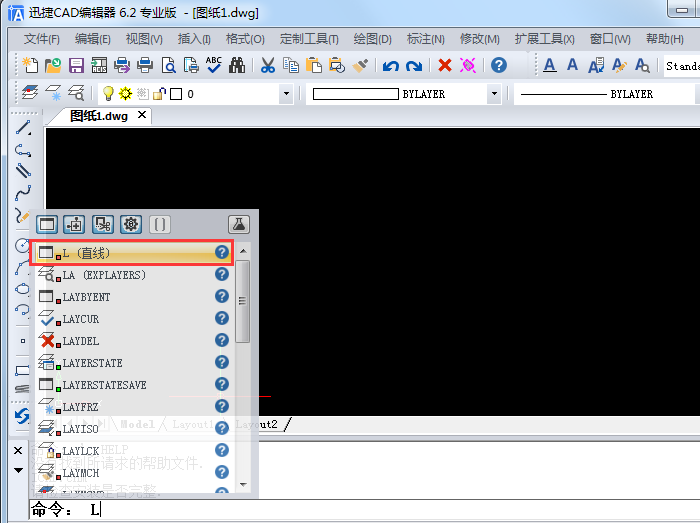Open help for LAYDEL command

222,340
